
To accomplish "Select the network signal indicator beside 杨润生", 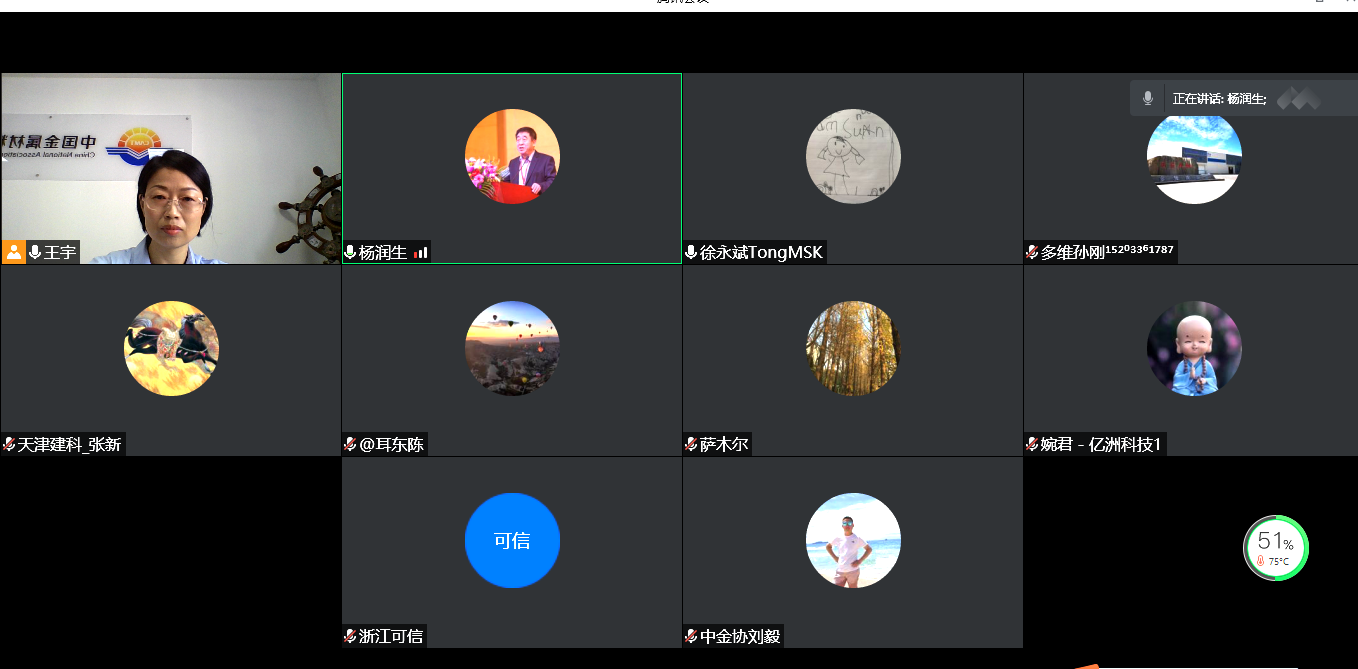I will pyautogui.click(x=421, y=252).
